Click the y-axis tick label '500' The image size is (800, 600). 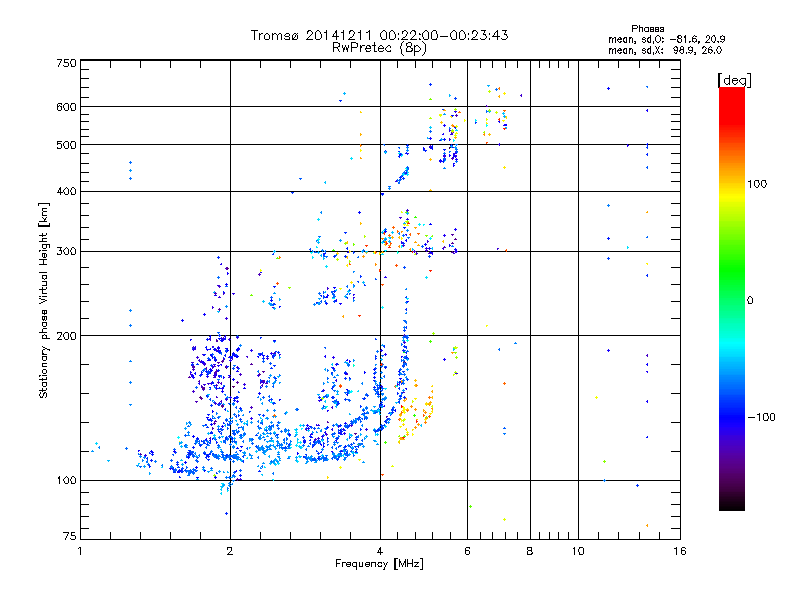(67, 145)
